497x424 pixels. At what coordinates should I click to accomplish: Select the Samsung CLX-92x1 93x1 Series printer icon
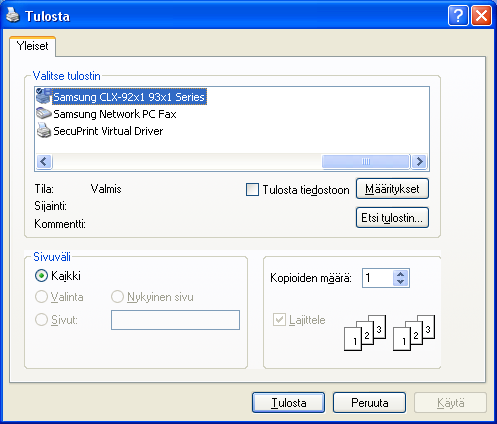pyautogui.click(x=44, y=96)
